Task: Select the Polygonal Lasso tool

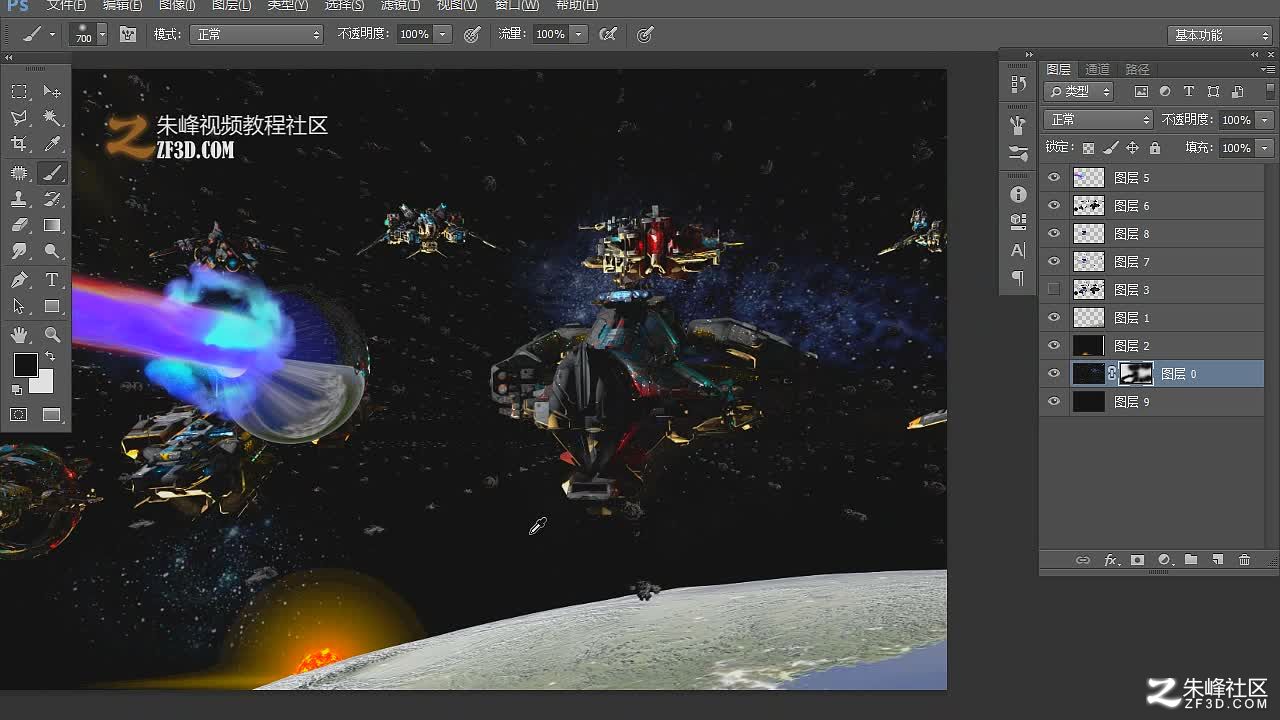Action: tap(19, 118)
